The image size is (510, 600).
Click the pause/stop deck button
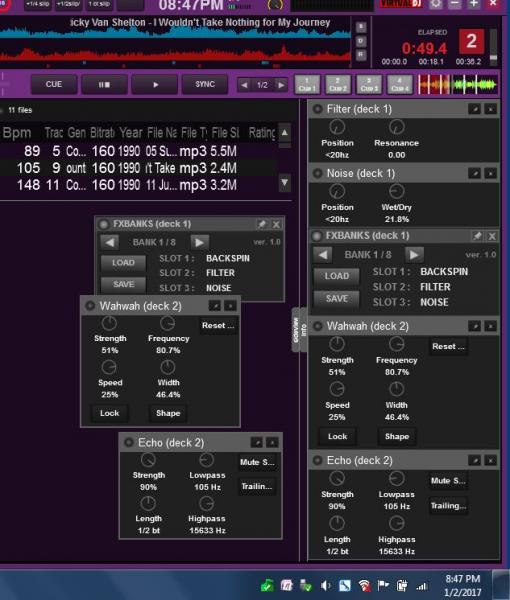tap(104, 85)
